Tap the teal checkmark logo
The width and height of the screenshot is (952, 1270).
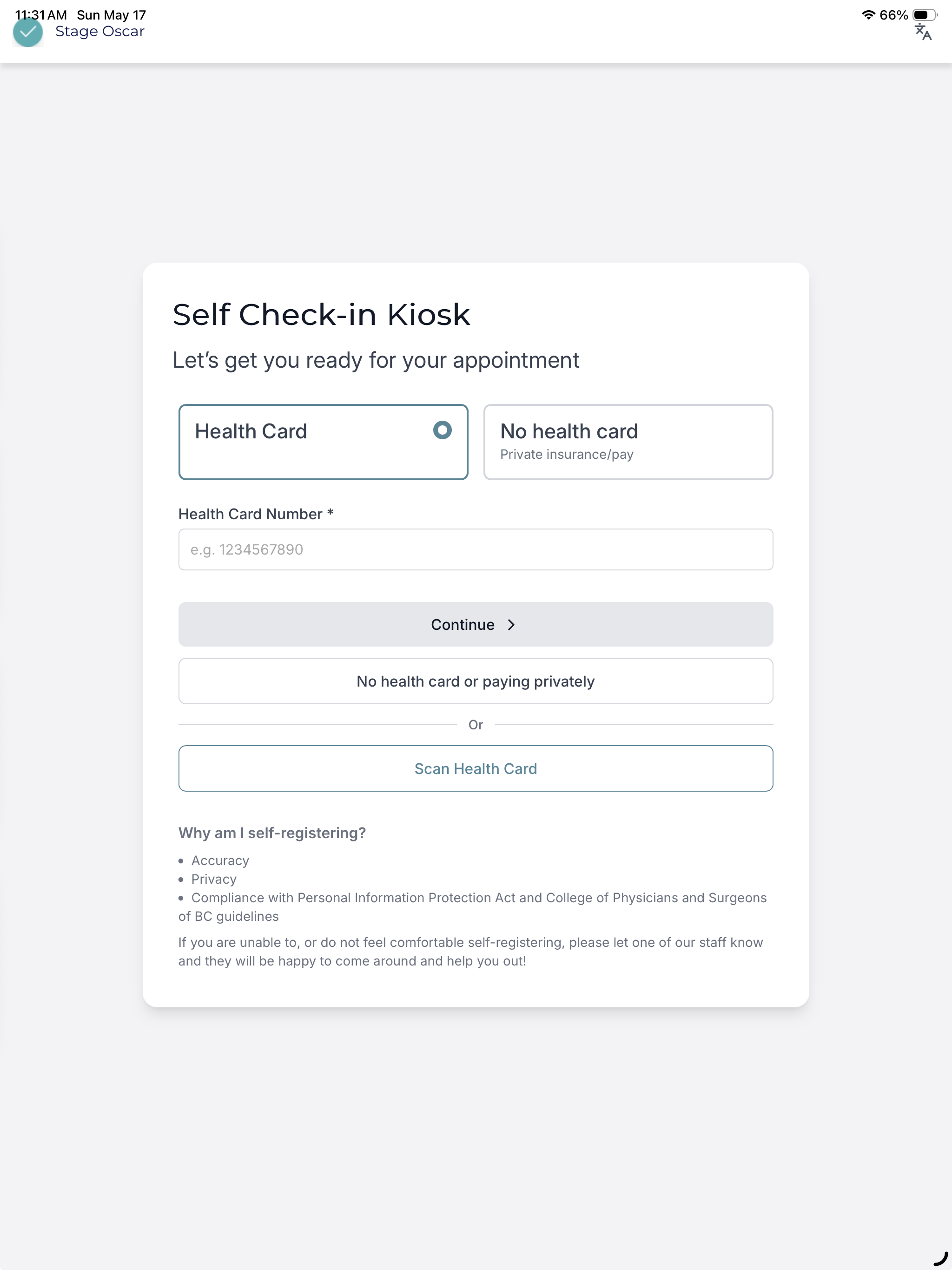click(27, 32)
